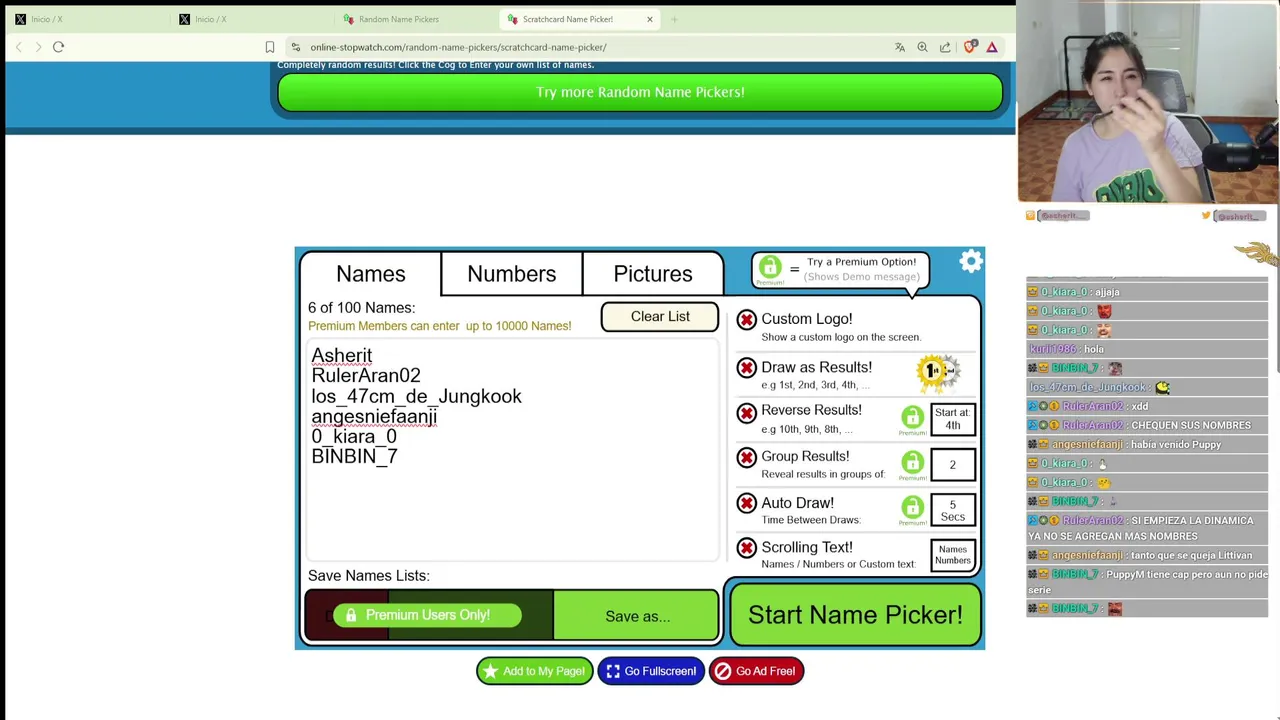Go back in browser history

18,47
